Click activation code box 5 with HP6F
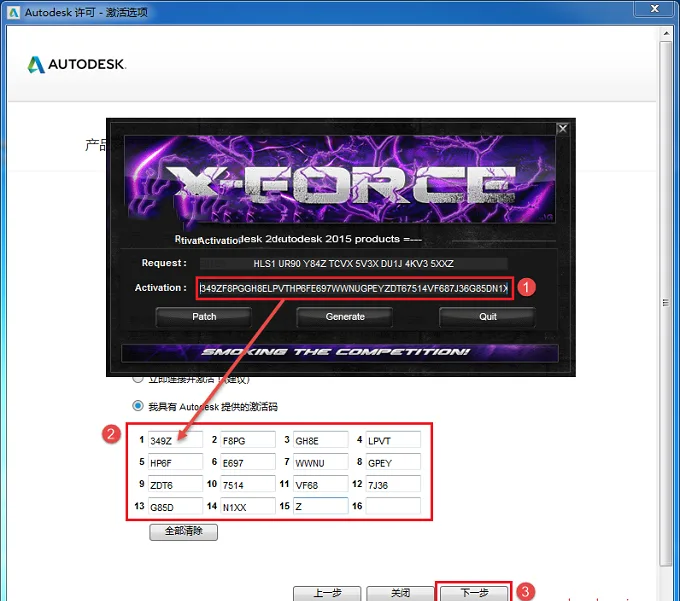This screenshot has height=601, width=680. pyautogui.click(x=175, y=462)
